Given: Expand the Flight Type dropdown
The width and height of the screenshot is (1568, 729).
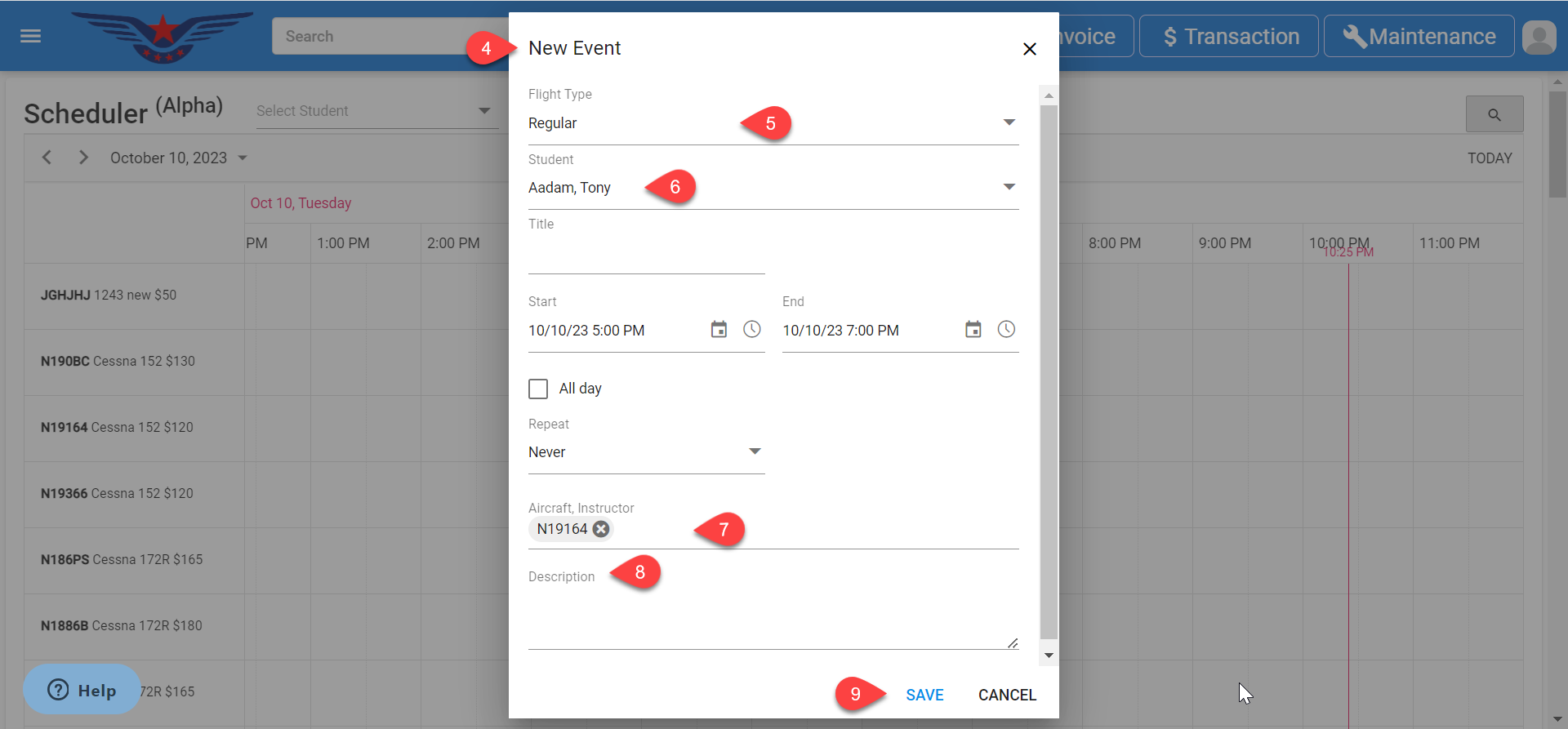Looking at the screenshot, I should tap(1009, 122).
